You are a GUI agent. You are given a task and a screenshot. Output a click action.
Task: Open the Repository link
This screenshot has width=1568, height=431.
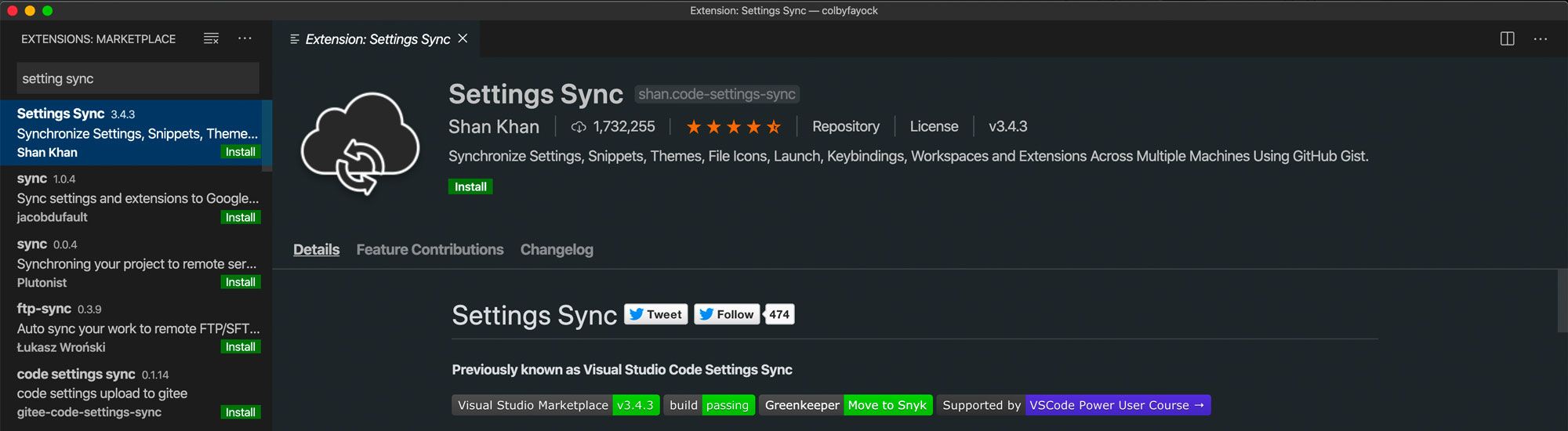tap(846, 126)
